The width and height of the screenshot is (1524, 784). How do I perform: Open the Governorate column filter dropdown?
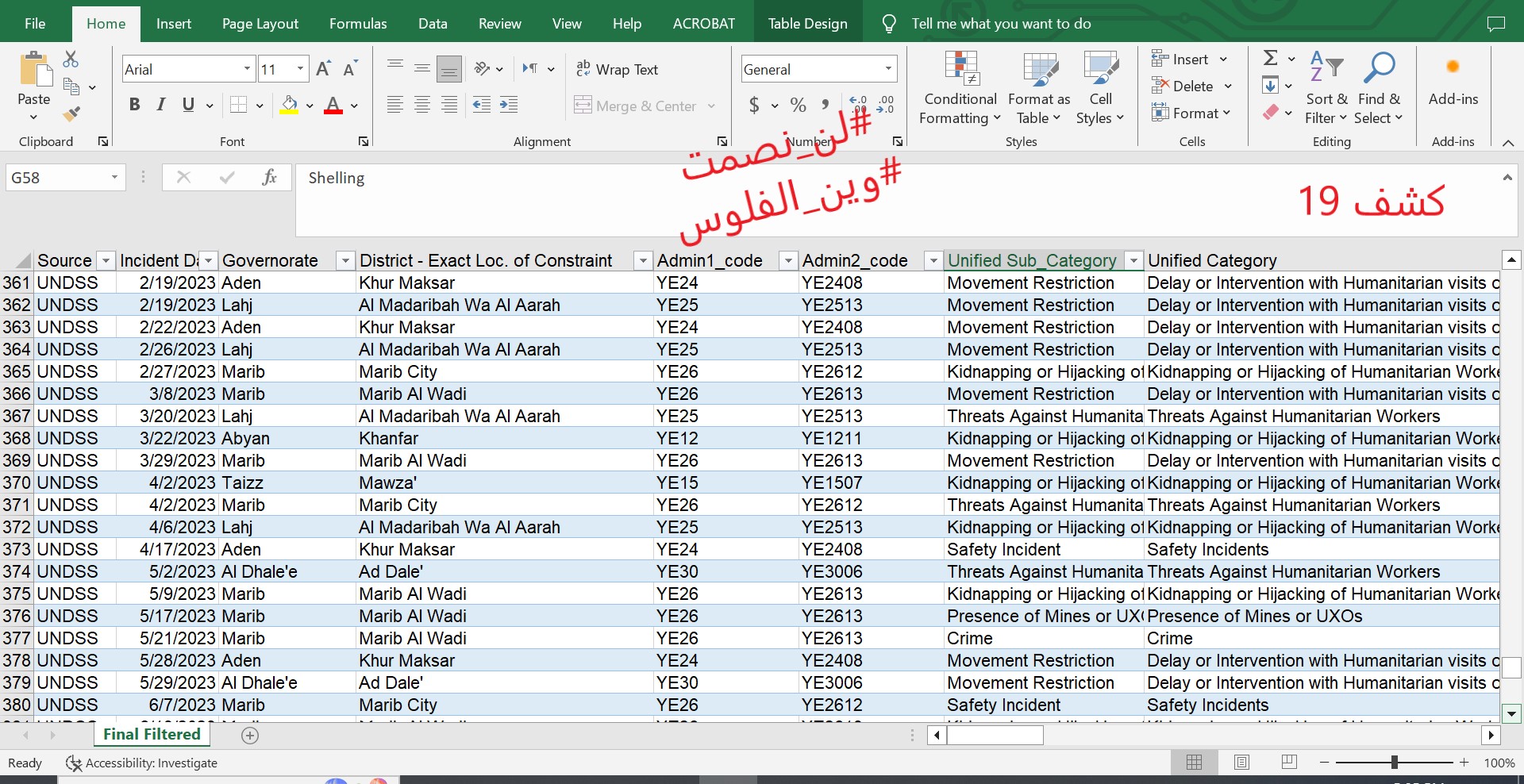[x=344, y=260]
